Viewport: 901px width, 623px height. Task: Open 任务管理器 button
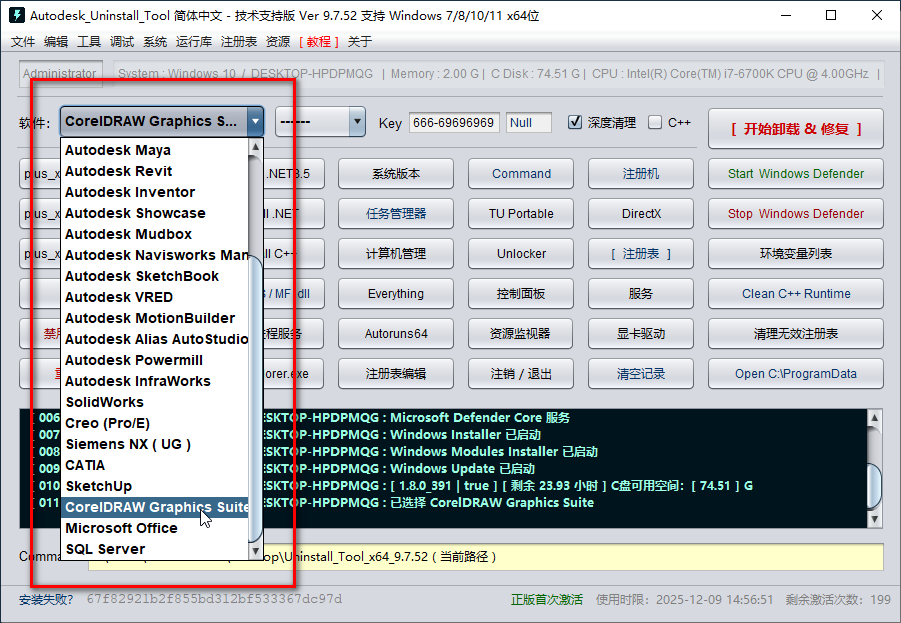tap(396, 214)
